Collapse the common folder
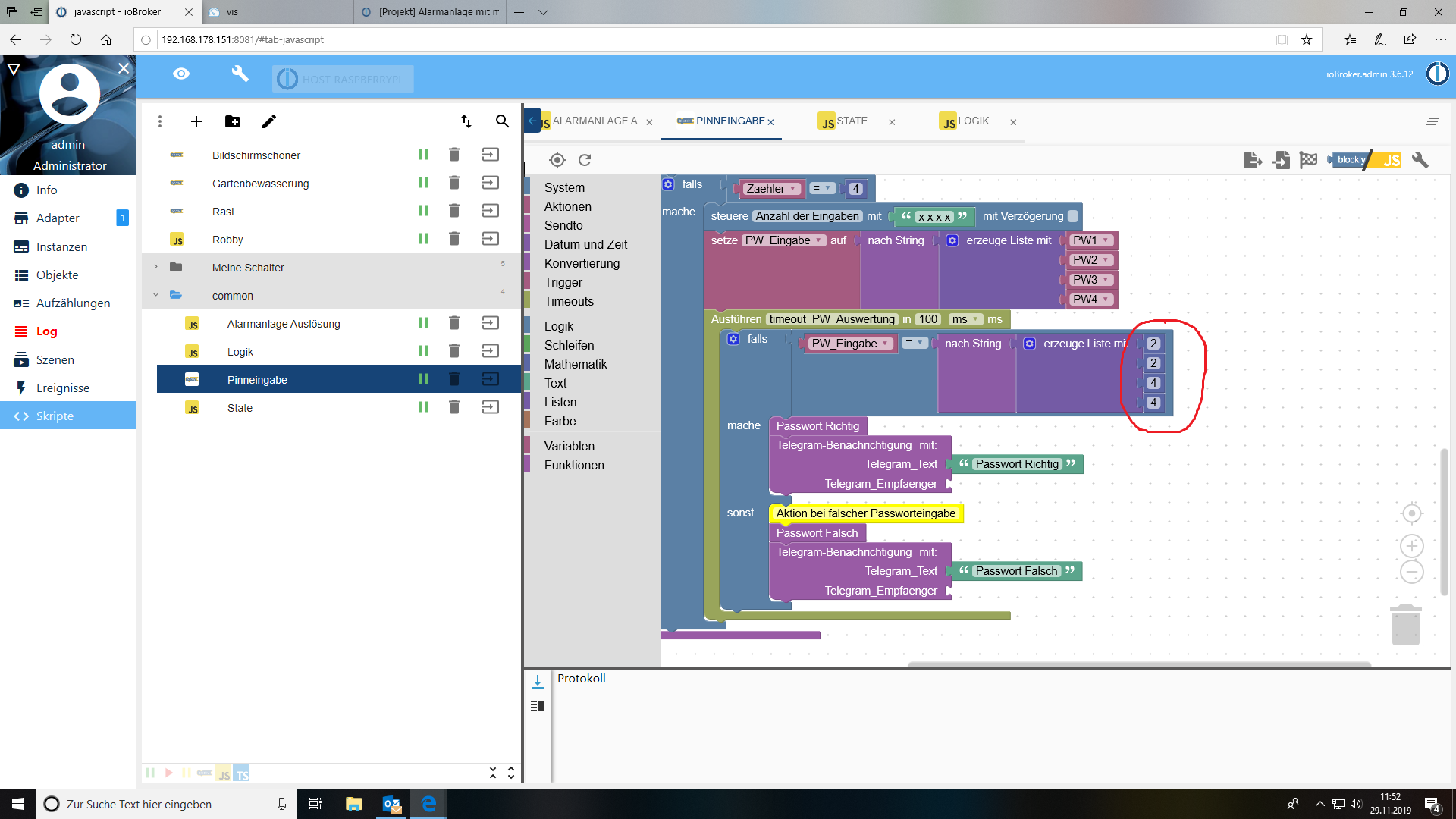1456x819 pixels. [x=156, y=295]
